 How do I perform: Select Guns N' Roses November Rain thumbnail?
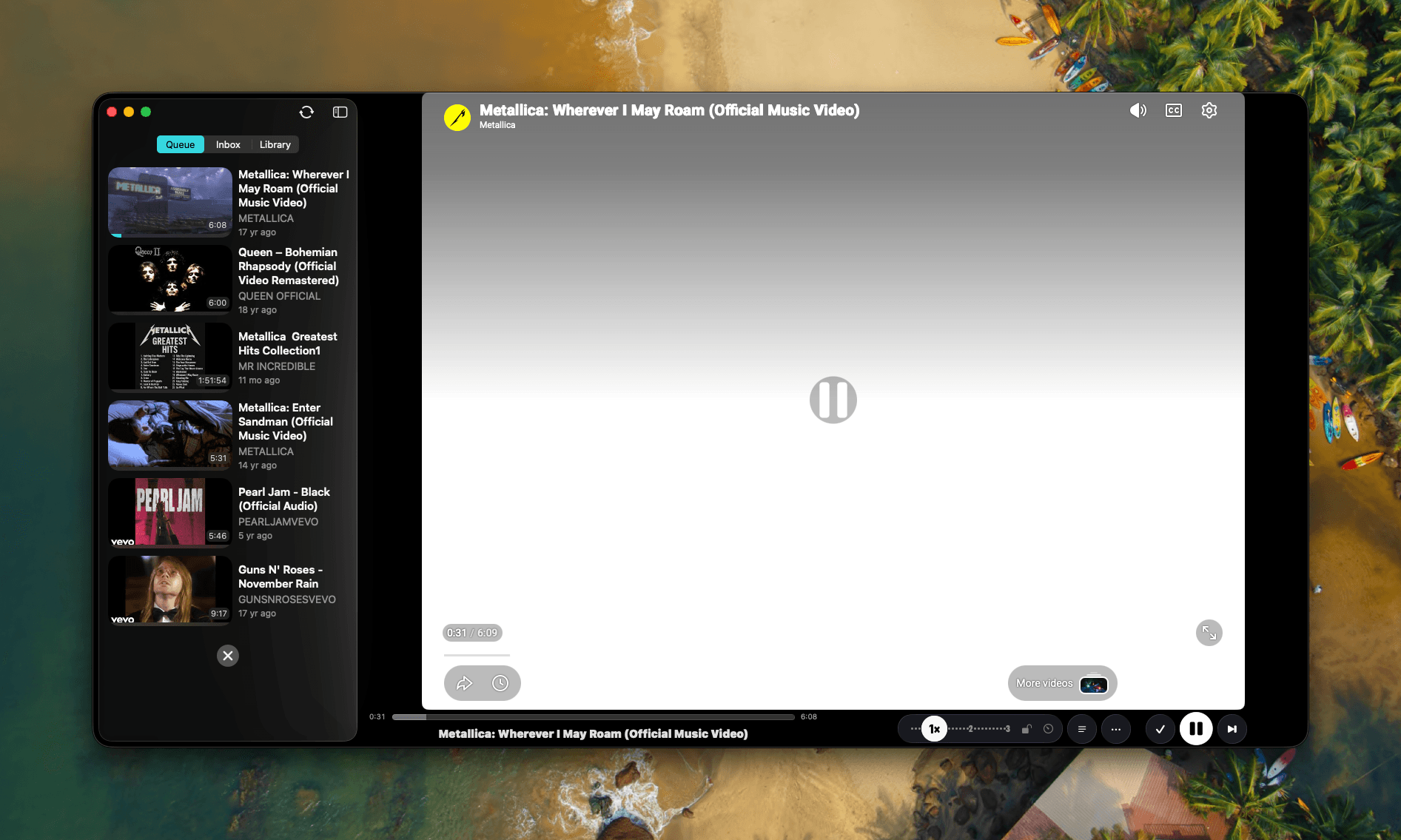click(170, 591)
